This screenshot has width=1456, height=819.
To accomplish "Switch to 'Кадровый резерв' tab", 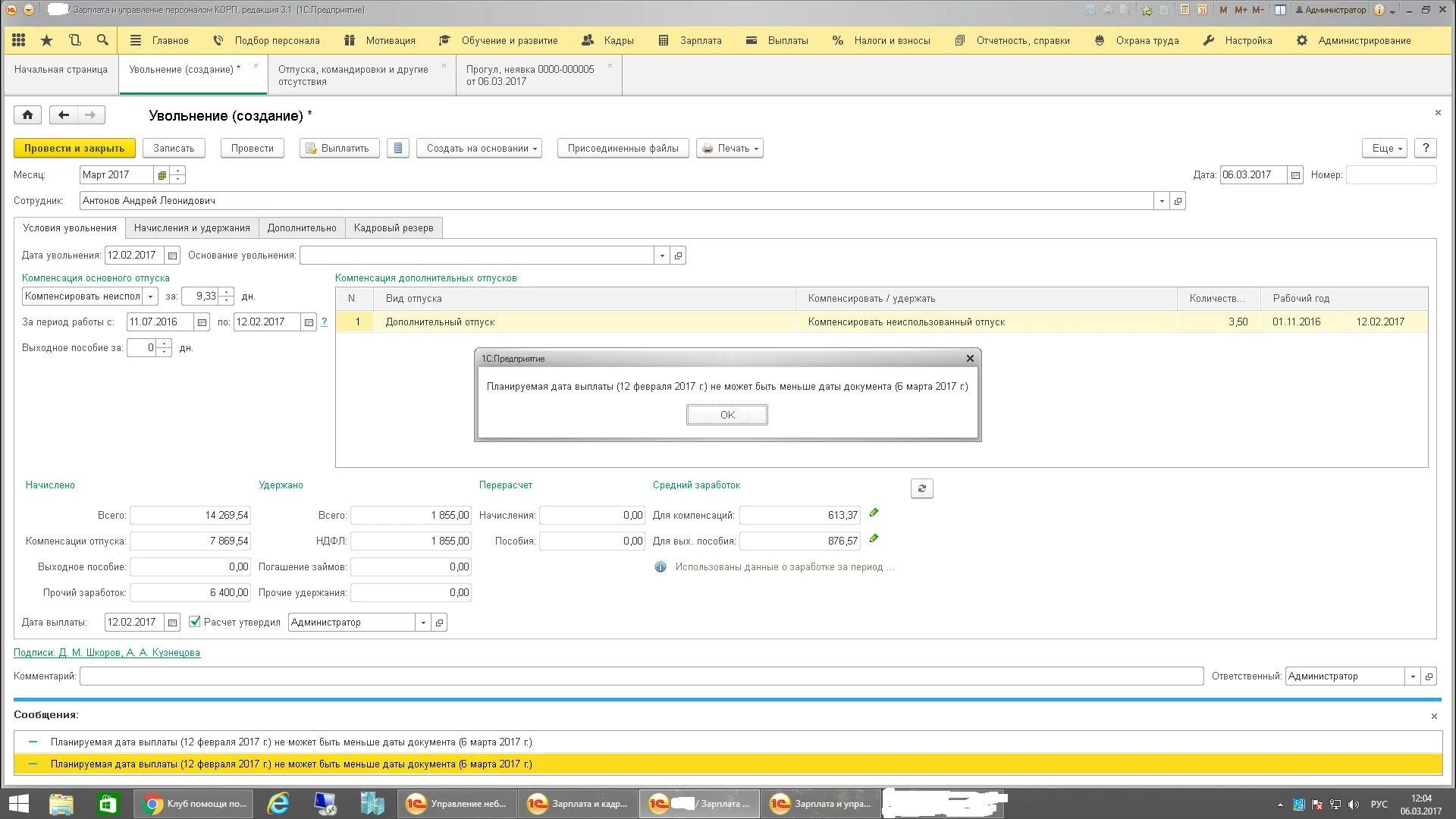I will click(x=394, y=227).
